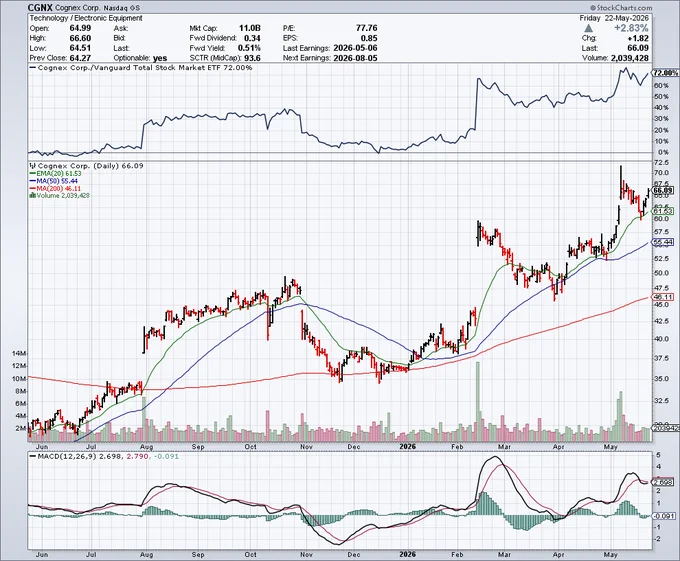This screenshot has width=680, height=561.
Task: Click the MA(50) 55.44 legend entry
Action: click(54, 181)
